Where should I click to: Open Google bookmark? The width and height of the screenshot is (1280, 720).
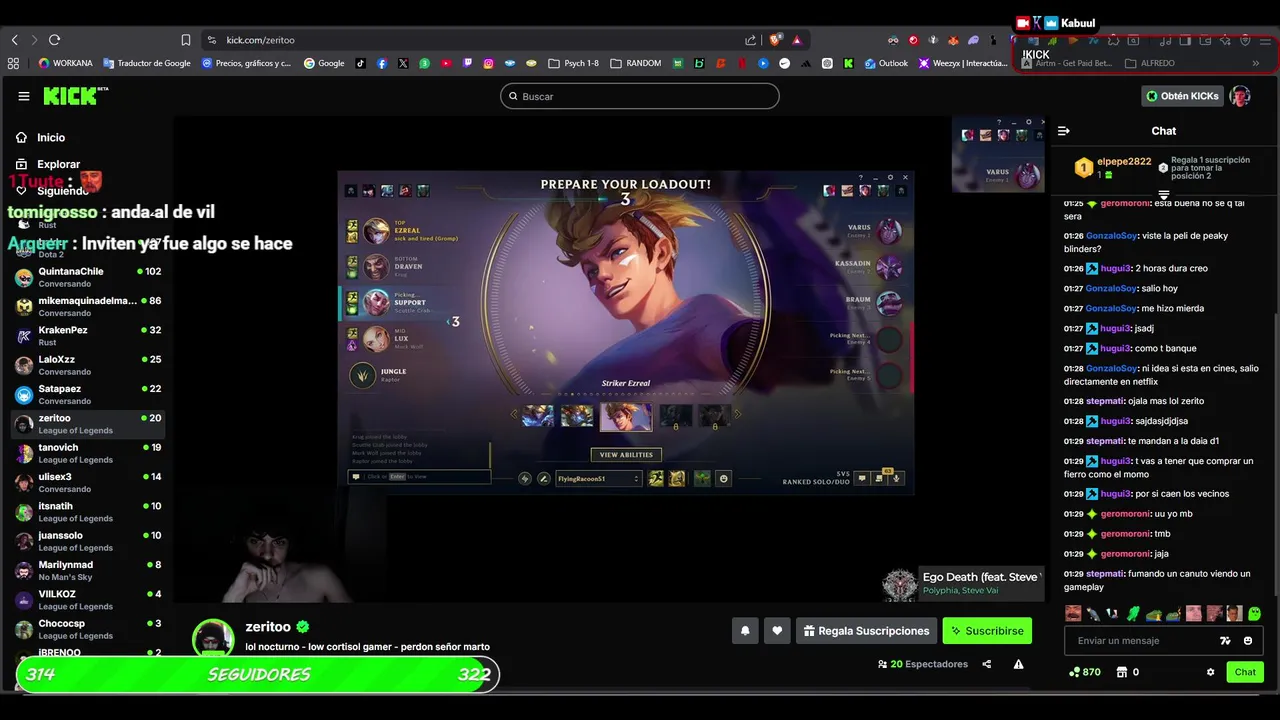[324, 63]
